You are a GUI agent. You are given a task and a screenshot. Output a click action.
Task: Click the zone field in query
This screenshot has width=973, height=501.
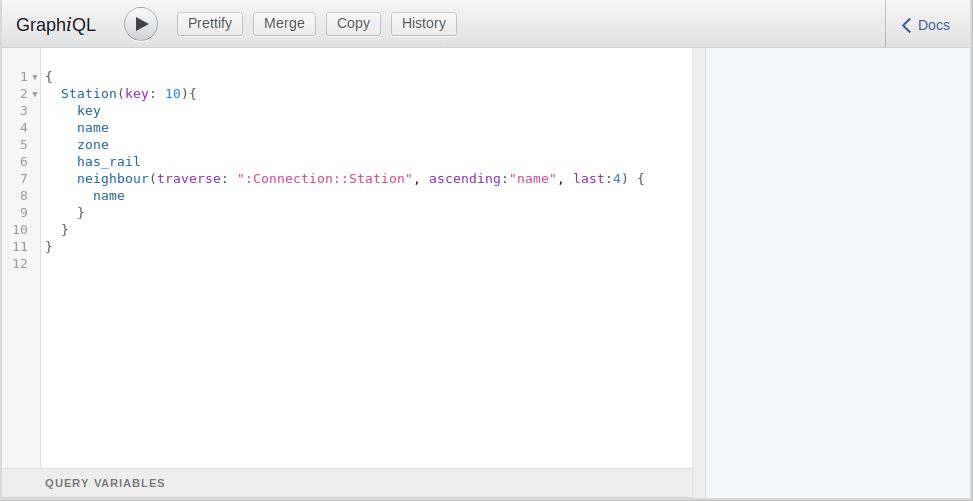pyautogui.click(x=93, y=144)
